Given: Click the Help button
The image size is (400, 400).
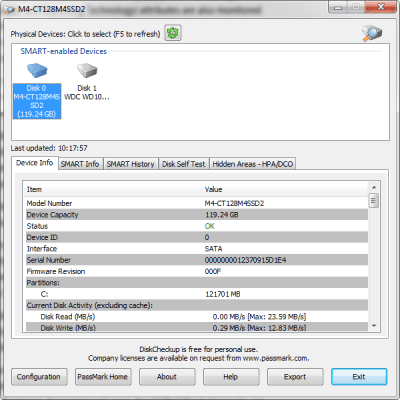Looking at the screenshot, I should pyautogui.click(x=231, y=377).
